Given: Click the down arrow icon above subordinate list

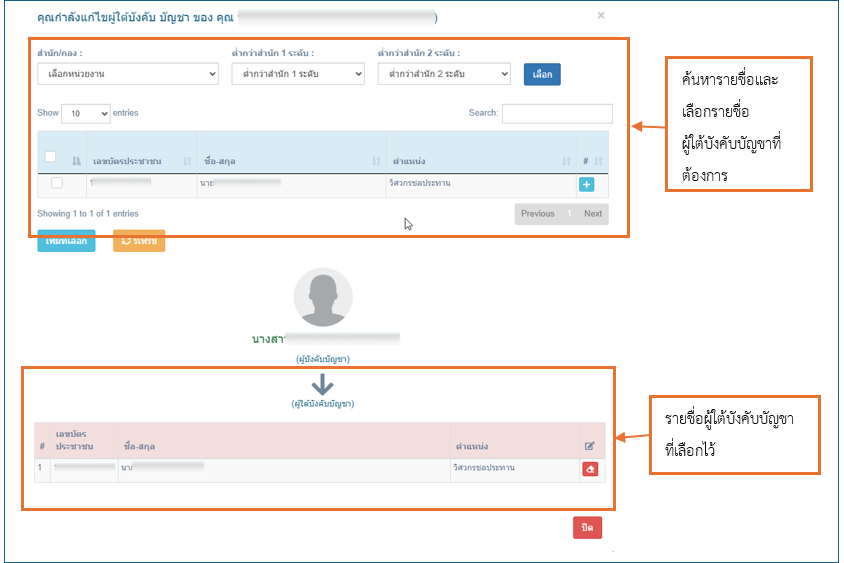Looking at the screenshot, I should click(322, 384).
